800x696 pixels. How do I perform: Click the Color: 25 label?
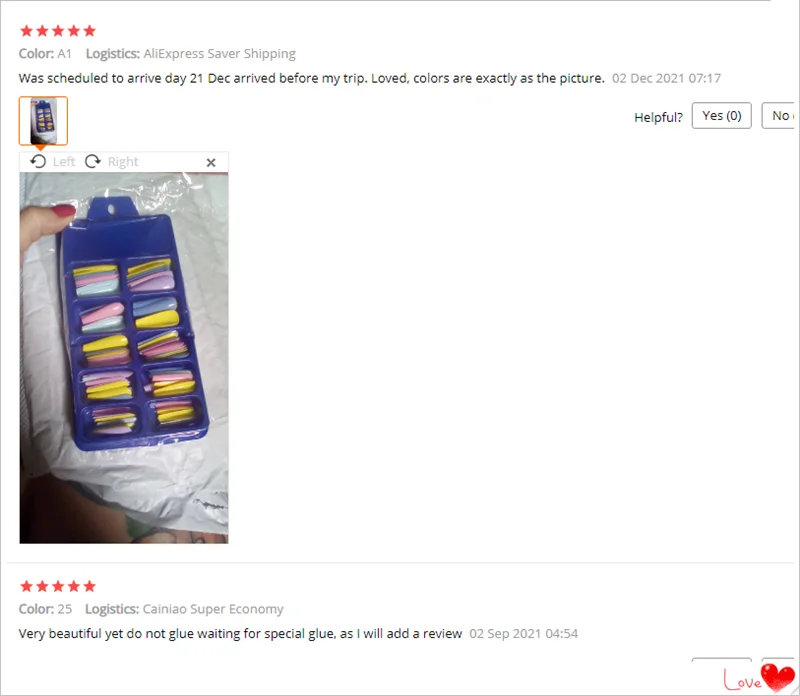(x=45, y=609)
